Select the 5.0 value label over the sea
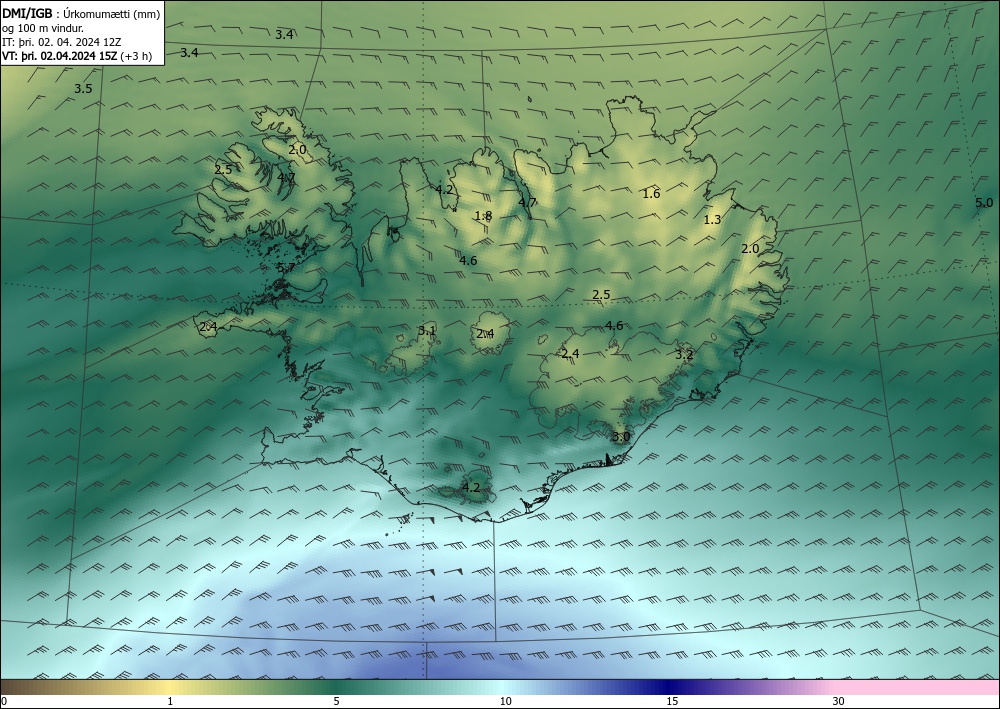Screen dimensions: 1000x709 [984, 203]
